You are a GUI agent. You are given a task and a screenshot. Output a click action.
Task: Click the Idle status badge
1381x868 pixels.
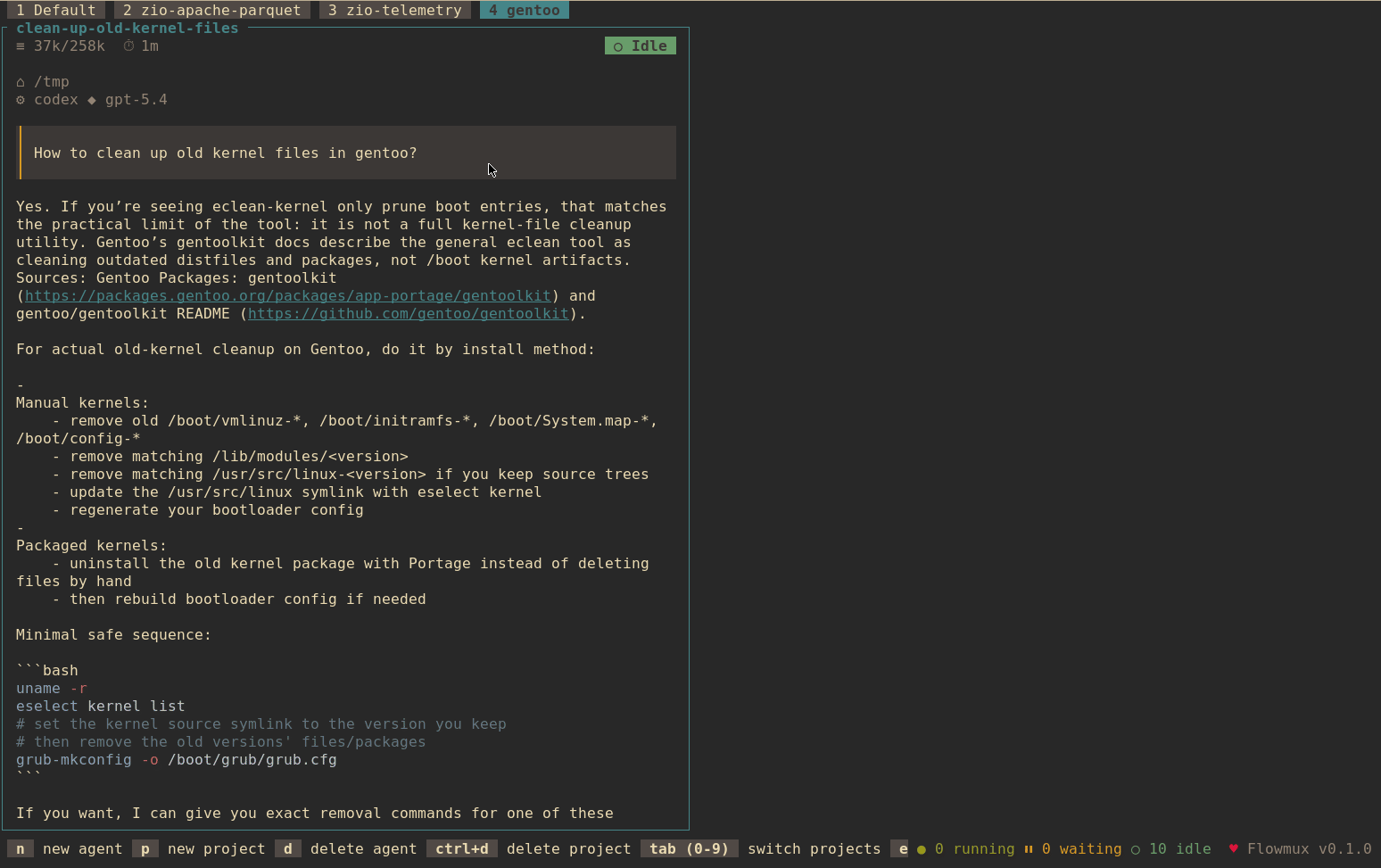click(x=641, y=46)
